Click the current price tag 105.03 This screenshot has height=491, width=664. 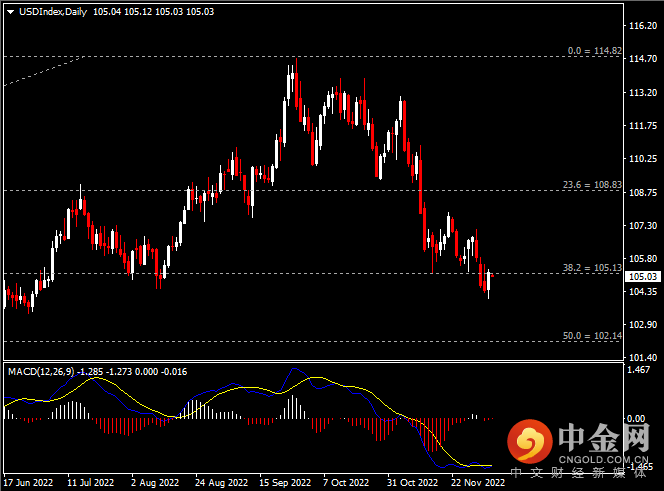coord(640,277)
